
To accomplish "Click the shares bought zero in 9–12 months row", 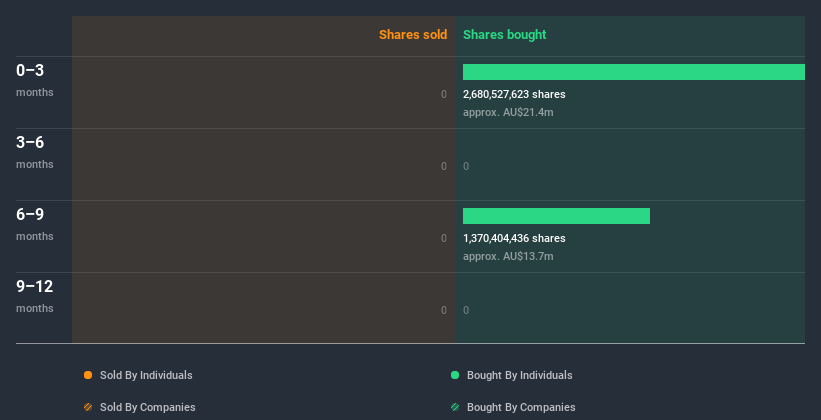I will pyautogui.click(x=466, y=310).
